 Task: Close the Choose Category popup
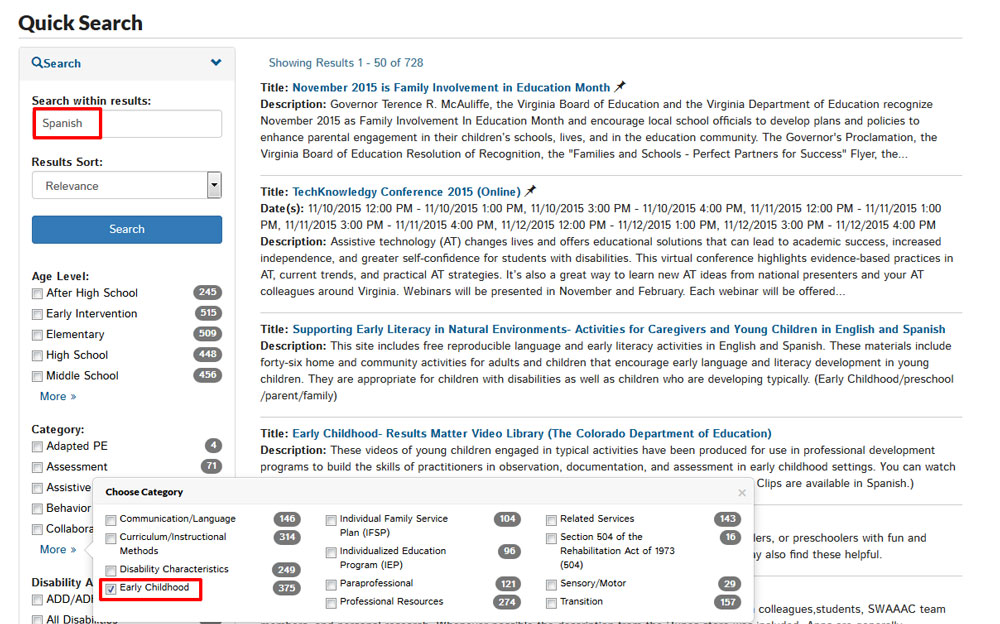pos(742,492)
